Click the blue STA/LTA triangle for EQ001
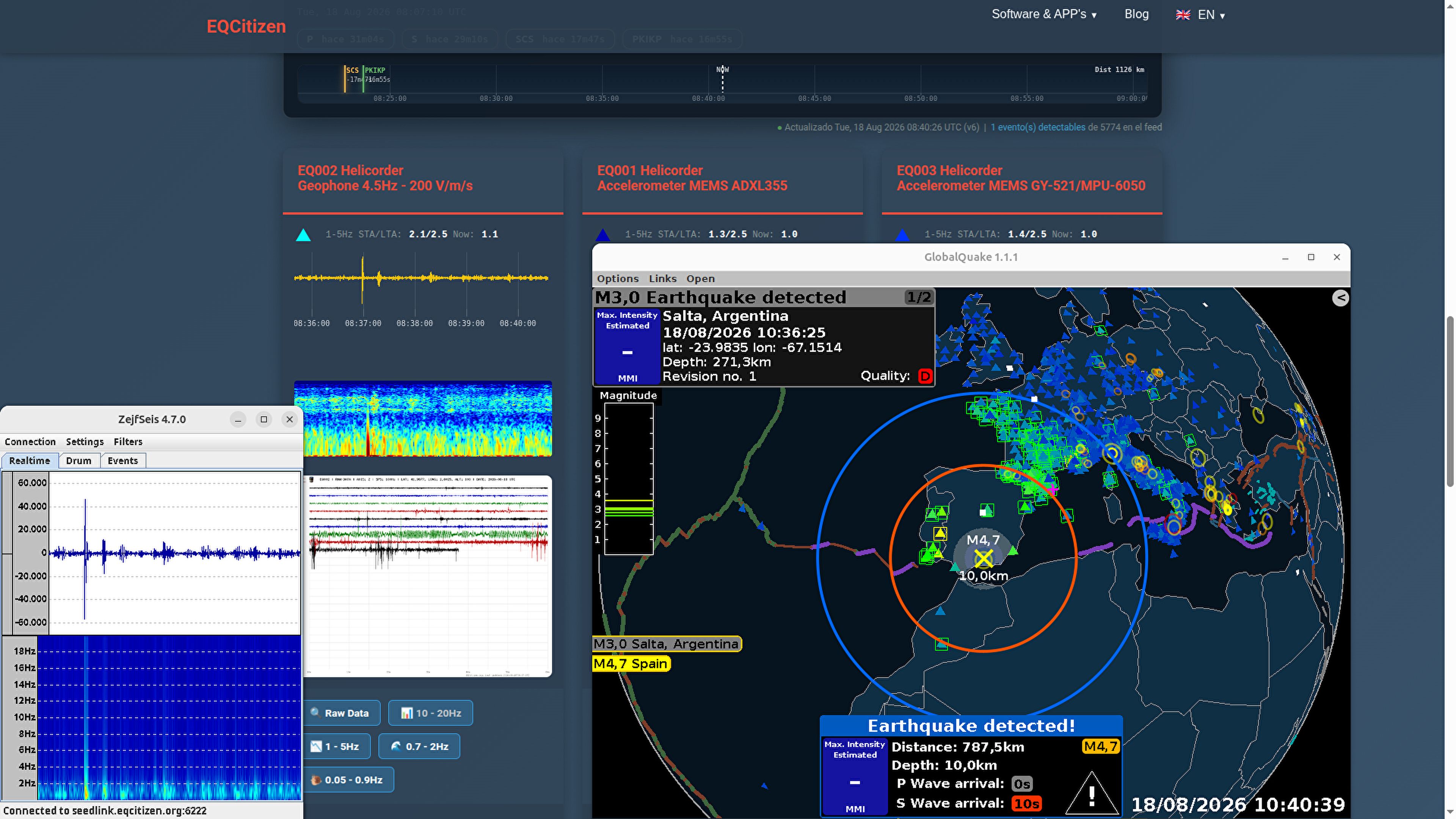This screenshot has height=819, width=1456. pyautogui.click(x=602, y=235)
